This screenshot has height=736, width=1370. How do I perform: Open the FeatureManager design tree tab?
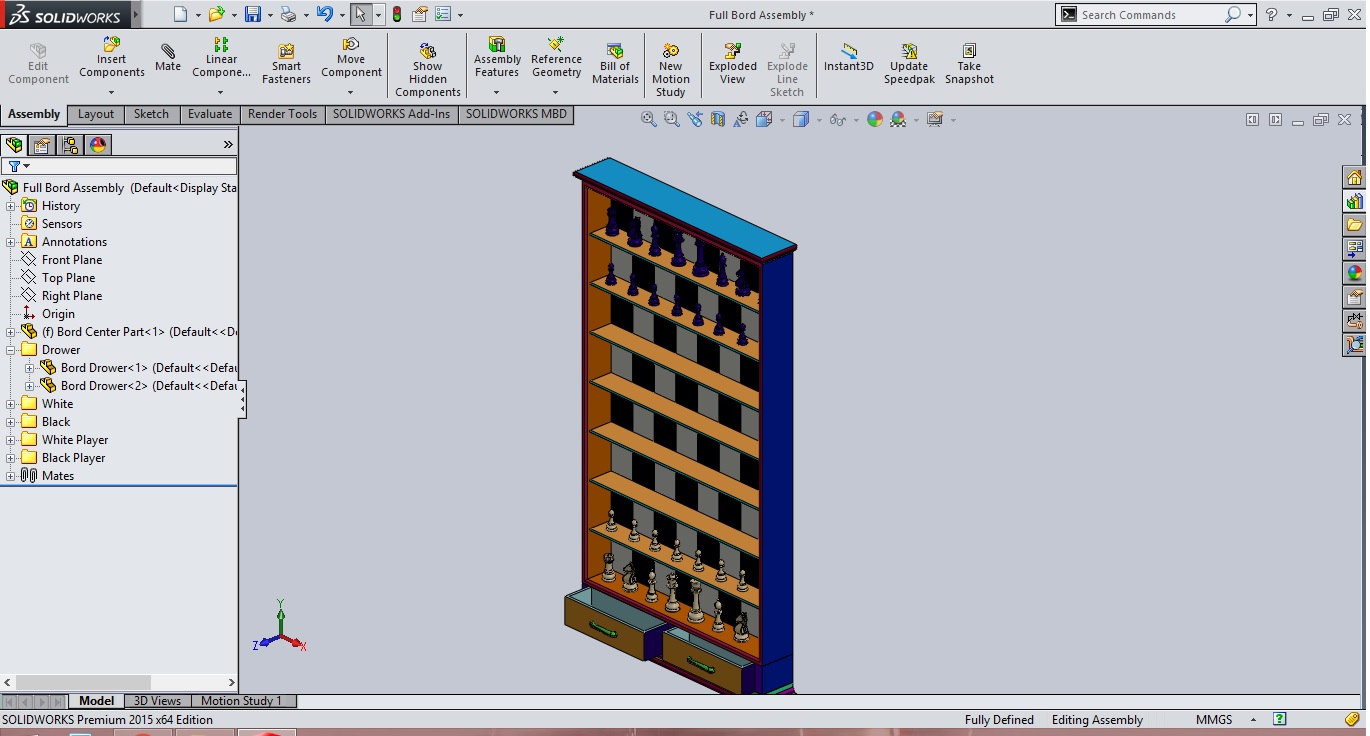pos(14,145)
